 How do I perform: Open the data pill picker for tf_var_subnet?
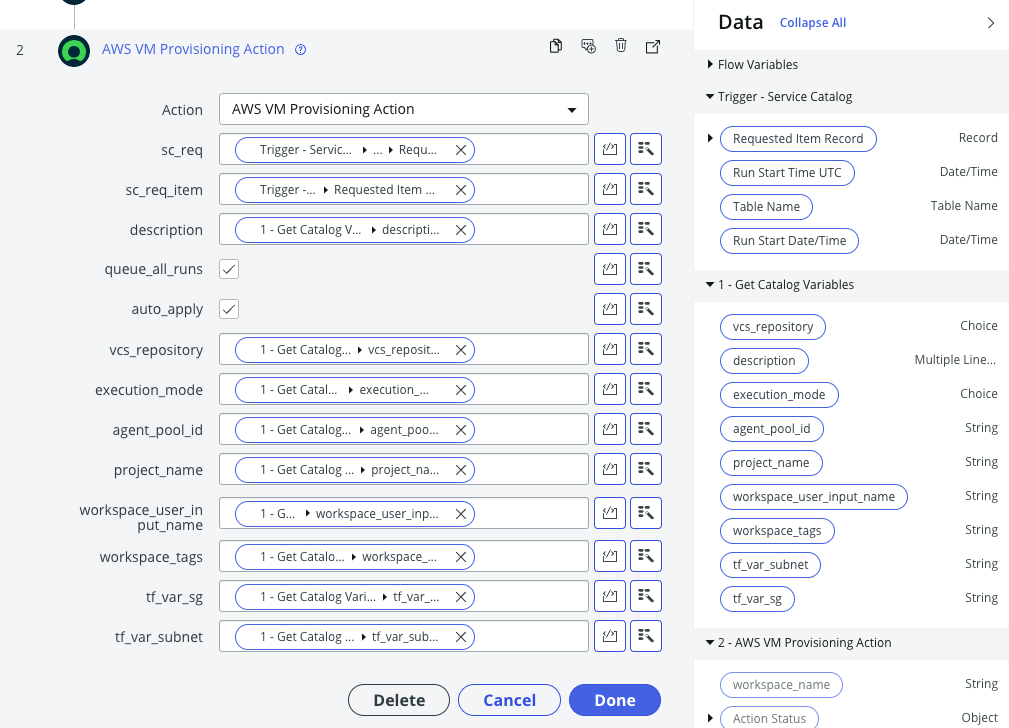point(646,635)
